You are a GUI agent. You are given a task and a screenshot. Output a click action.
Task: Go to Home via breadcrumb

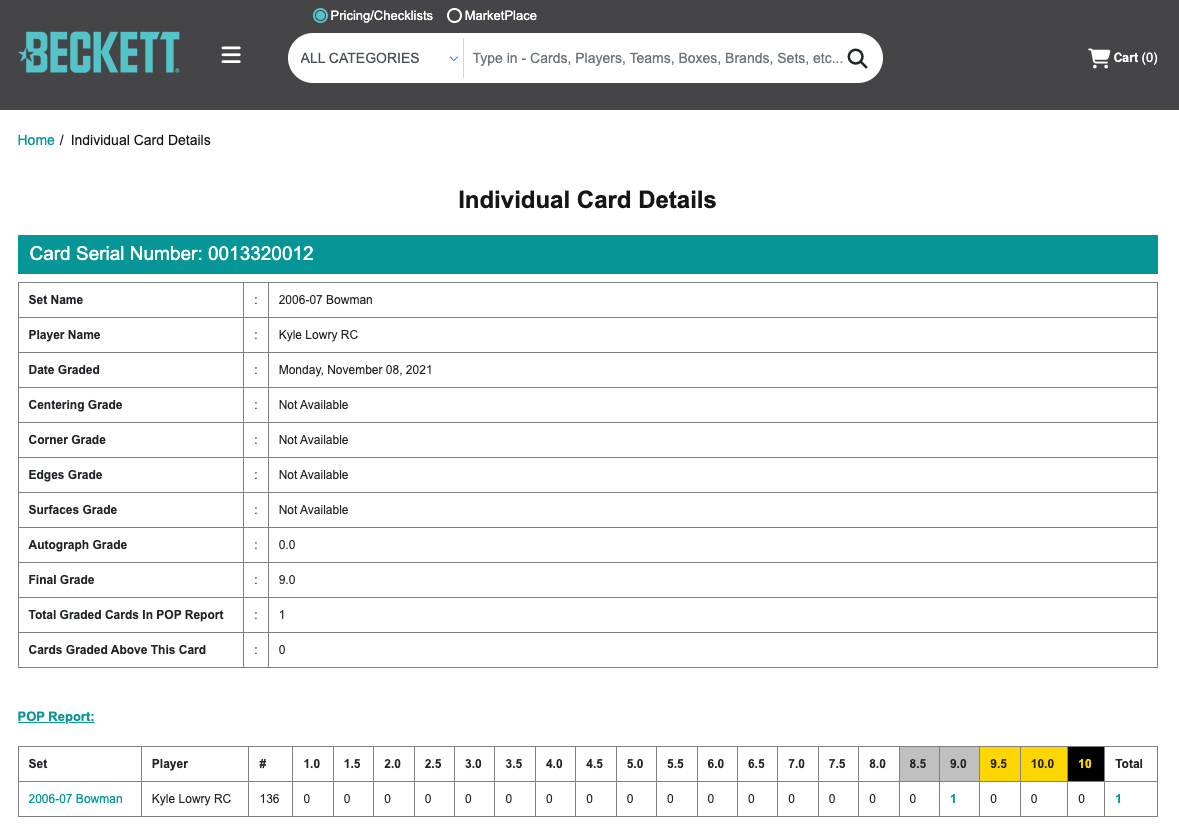pyautogui.click(x=36, y=140)
